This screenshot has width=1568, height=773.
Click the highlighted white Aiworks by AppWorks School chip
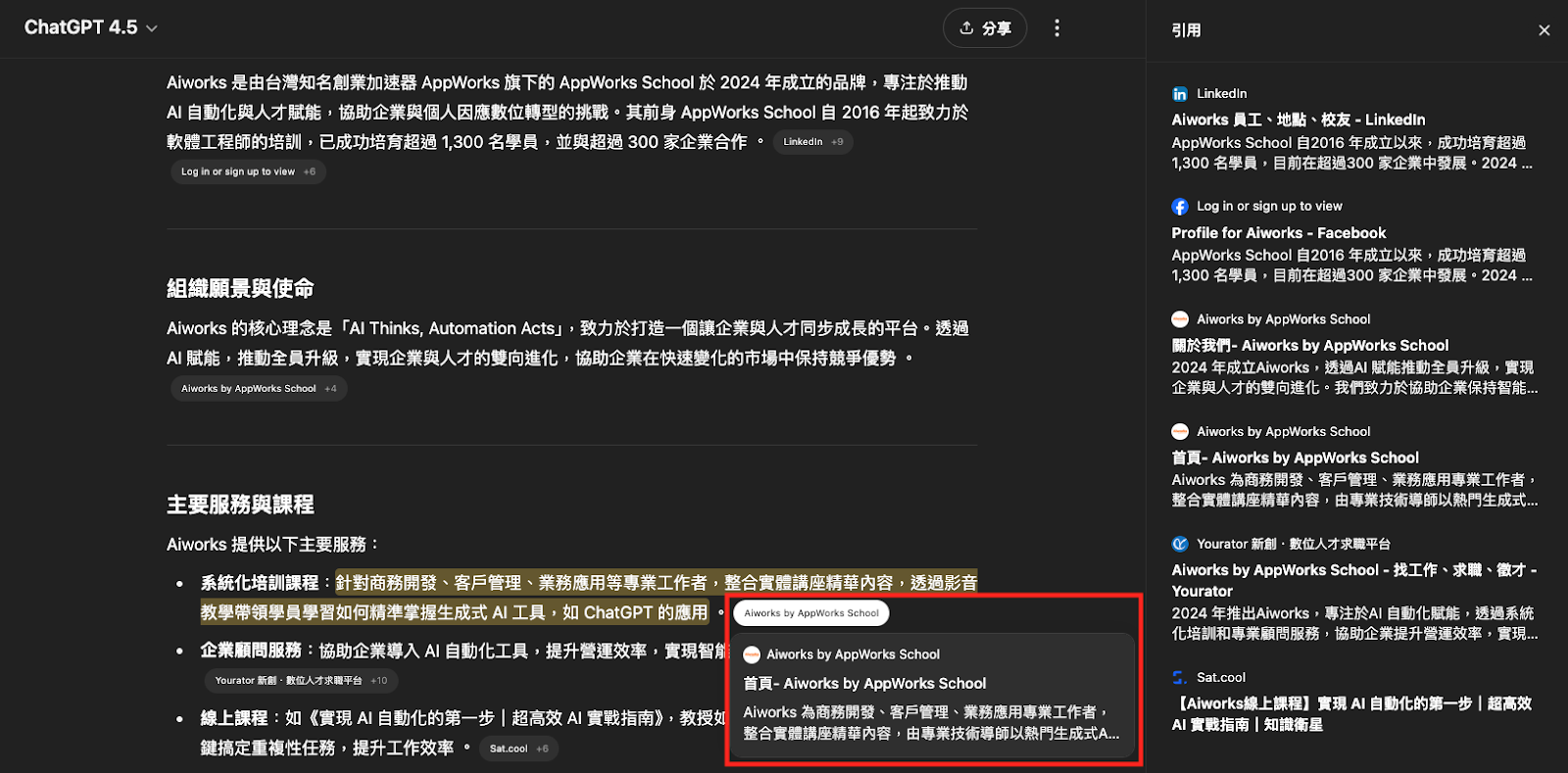[811, 613]
